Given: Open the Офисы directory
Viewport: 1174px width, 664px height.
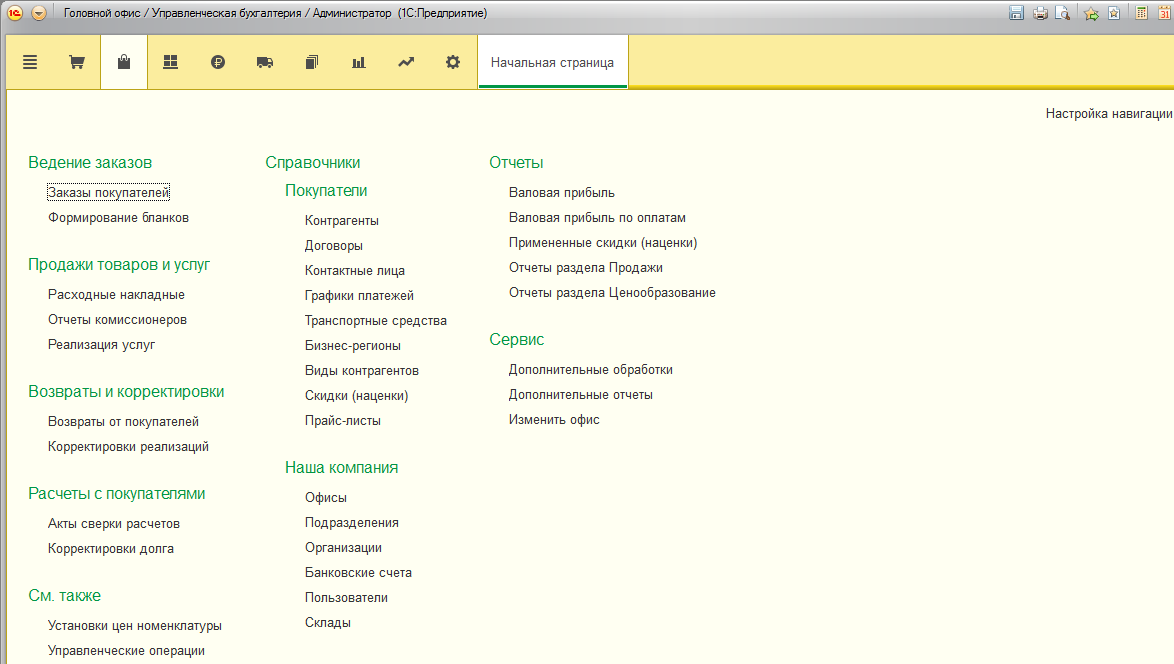Looking at the screenshot, I should tap(326, 498).
